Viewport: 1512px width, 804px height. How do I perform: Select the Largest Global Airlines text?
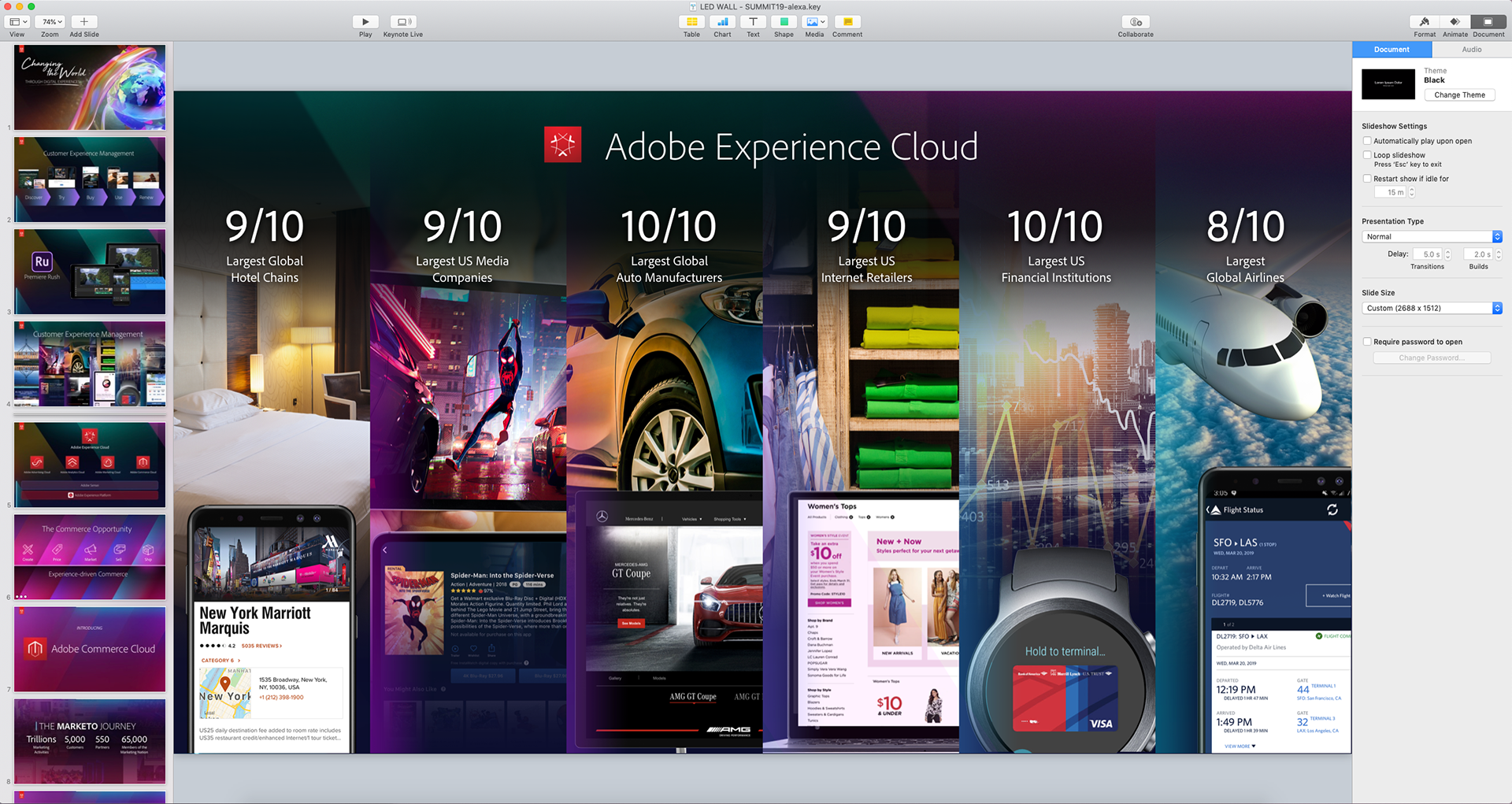(1245, 269)
